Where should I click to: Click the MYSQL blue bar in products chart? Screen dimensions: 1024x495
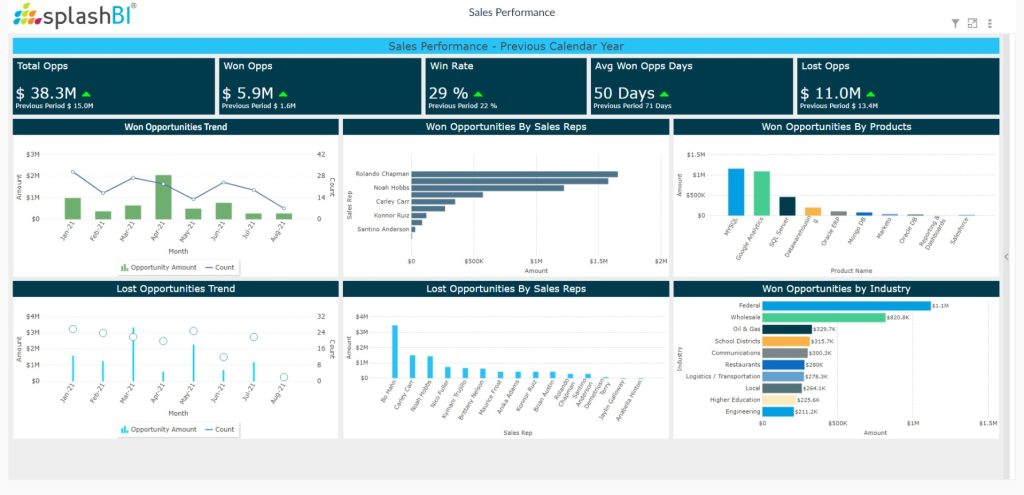pyautogui.click(x=736, y=191)
